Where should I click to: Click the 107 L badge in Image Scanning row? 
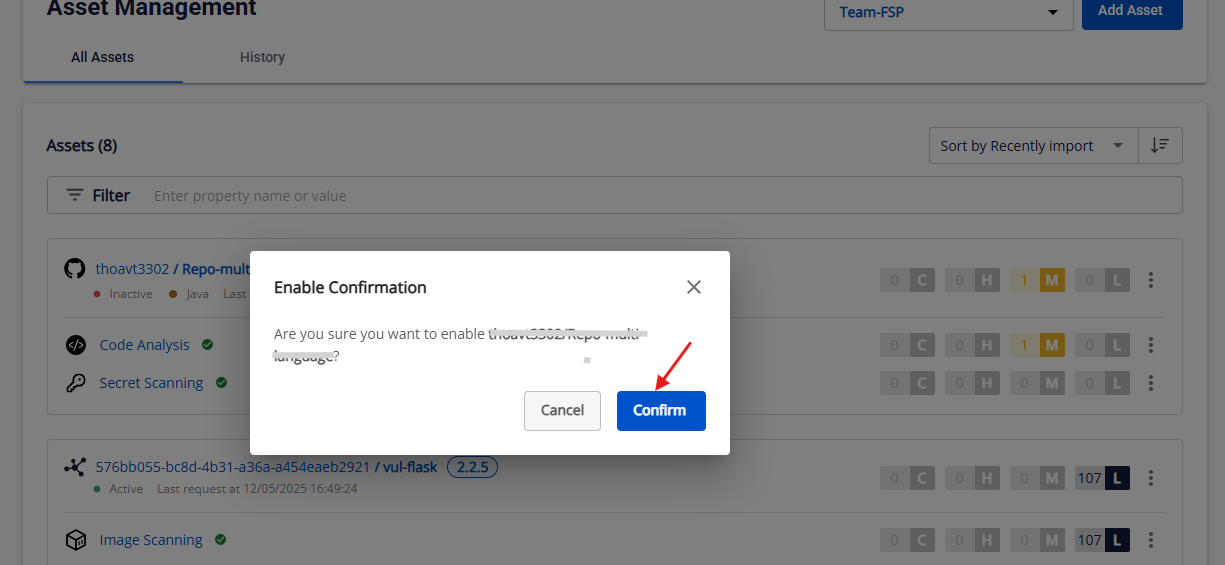(x=1102, y=540)
